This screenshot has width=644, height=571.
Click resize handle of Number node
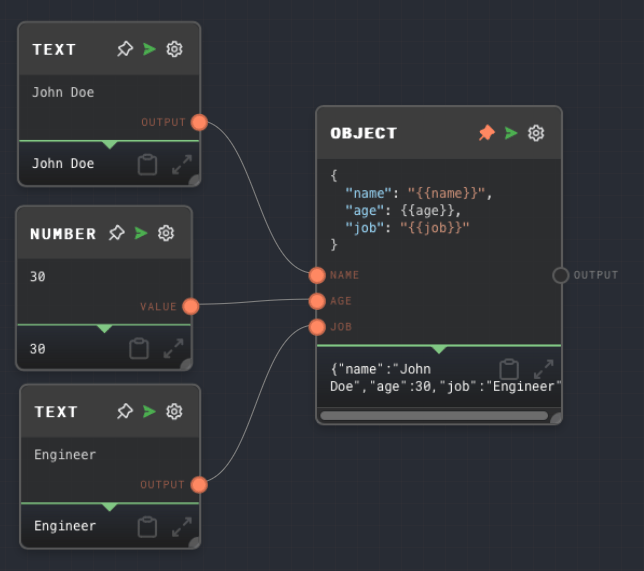pos(186,364)
